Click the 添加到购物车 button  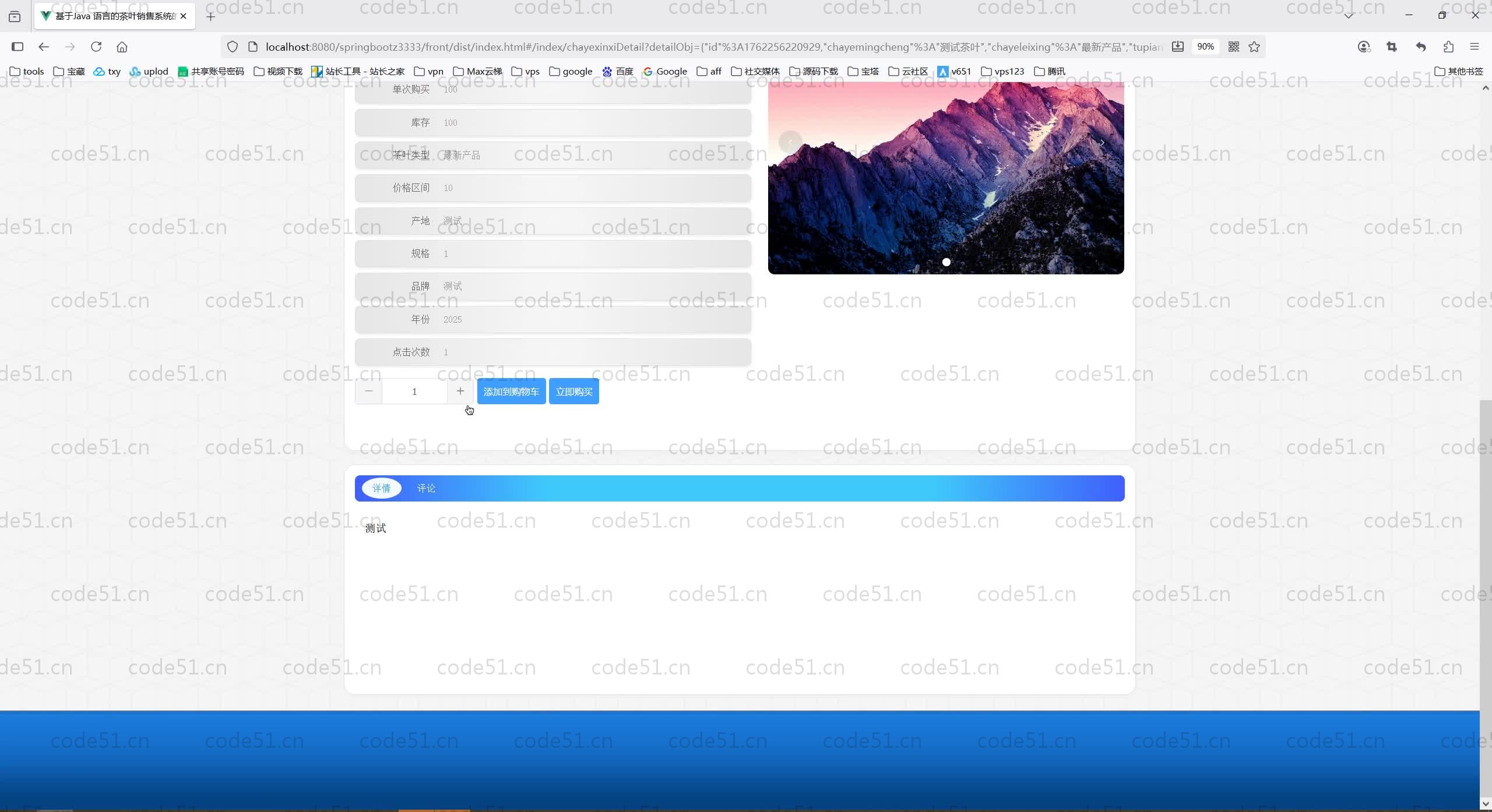511,391
